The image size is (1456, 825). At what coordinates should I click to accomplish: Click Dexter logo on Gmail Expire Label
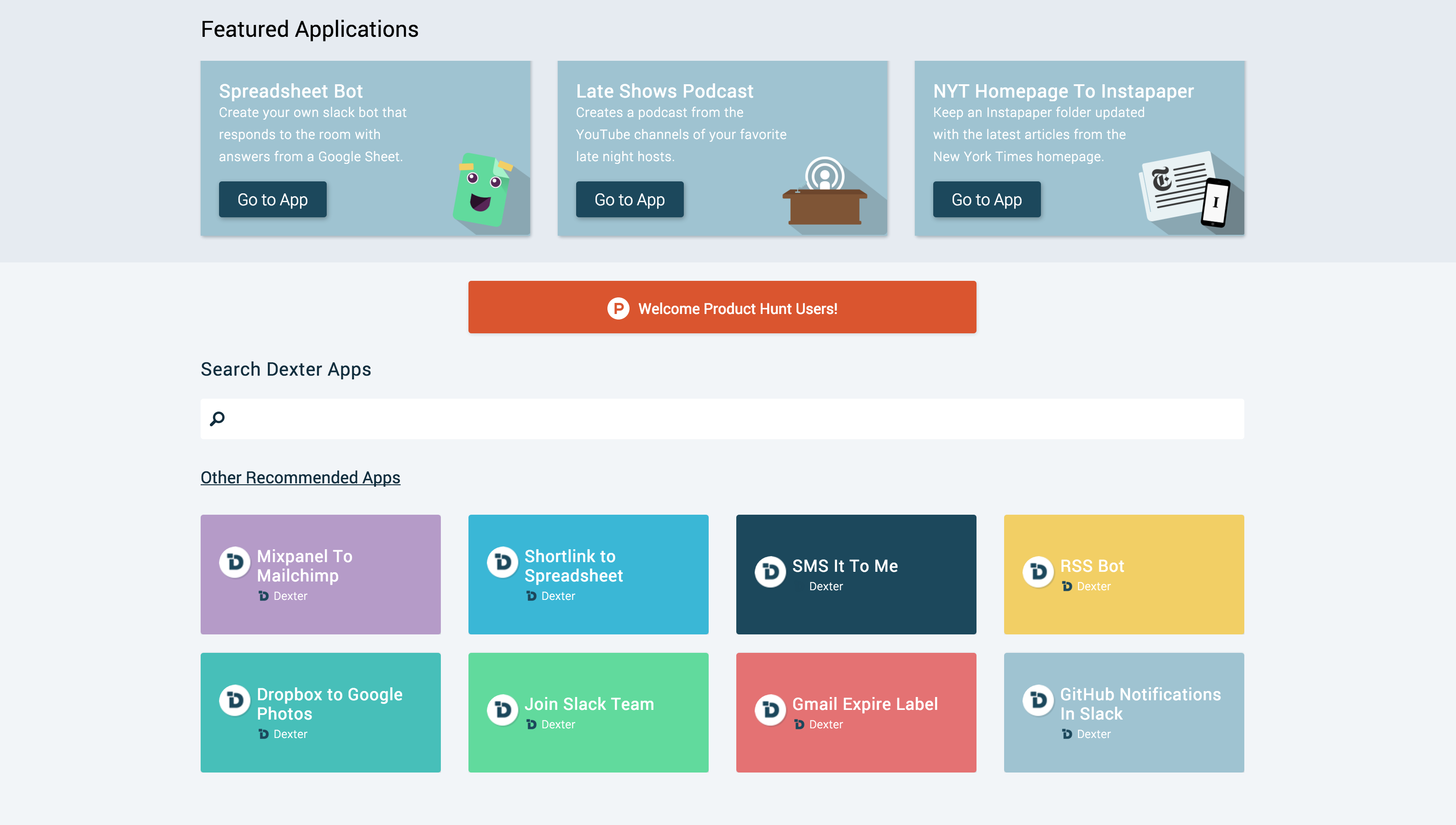(x=770, y=709)
